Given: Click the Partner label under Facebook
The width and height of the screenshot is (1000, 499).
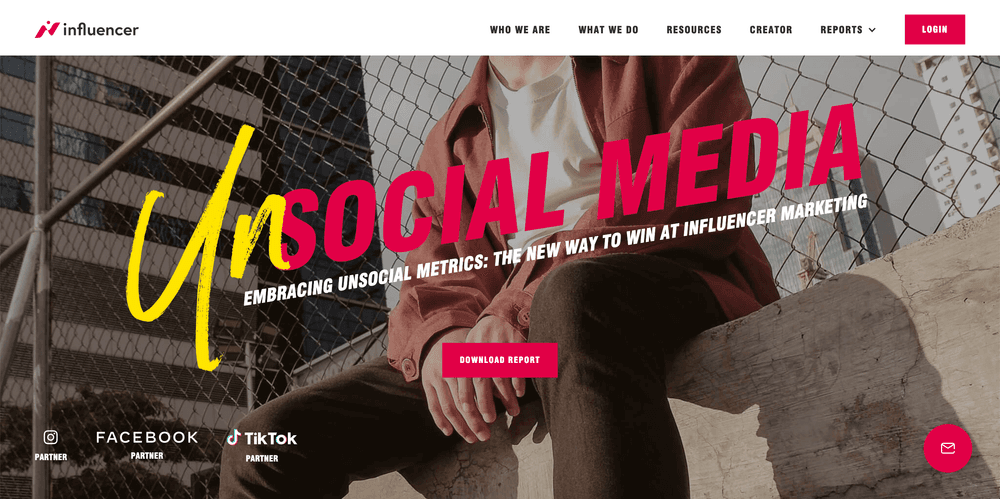Looking at the screenshot, I should coord(147,456).
